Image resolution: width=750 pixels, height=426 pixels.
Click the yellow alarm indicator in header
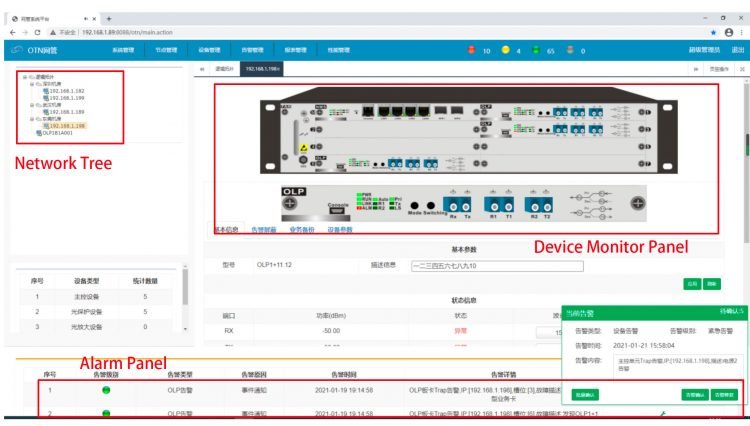(x=506, y=50)
